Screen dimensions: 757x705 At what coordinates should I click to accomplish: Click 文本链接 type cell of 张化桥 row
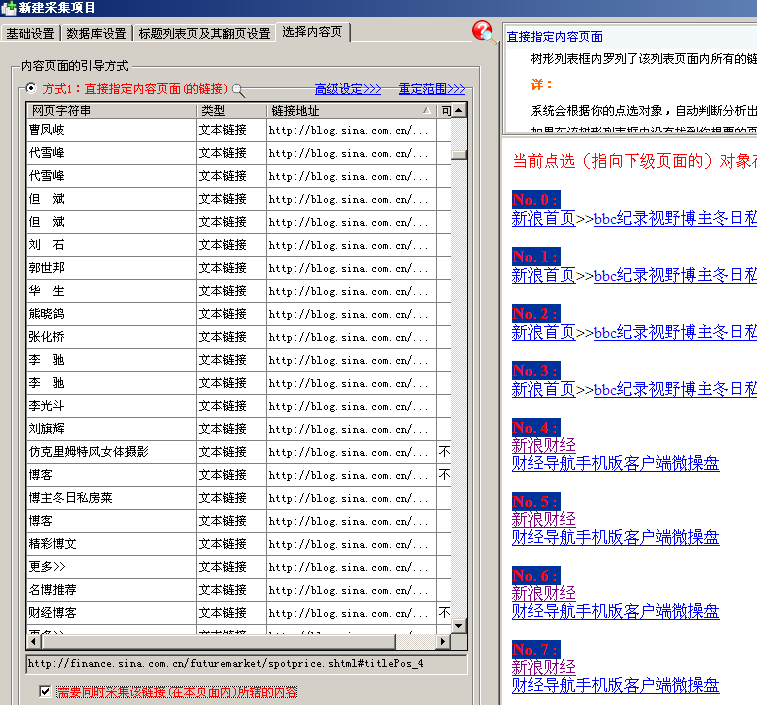tap(232, 337)
